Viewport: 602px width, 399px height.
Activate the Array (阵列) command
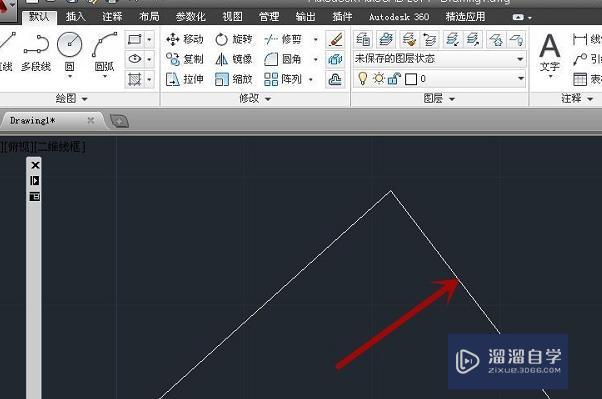(283, 79)
